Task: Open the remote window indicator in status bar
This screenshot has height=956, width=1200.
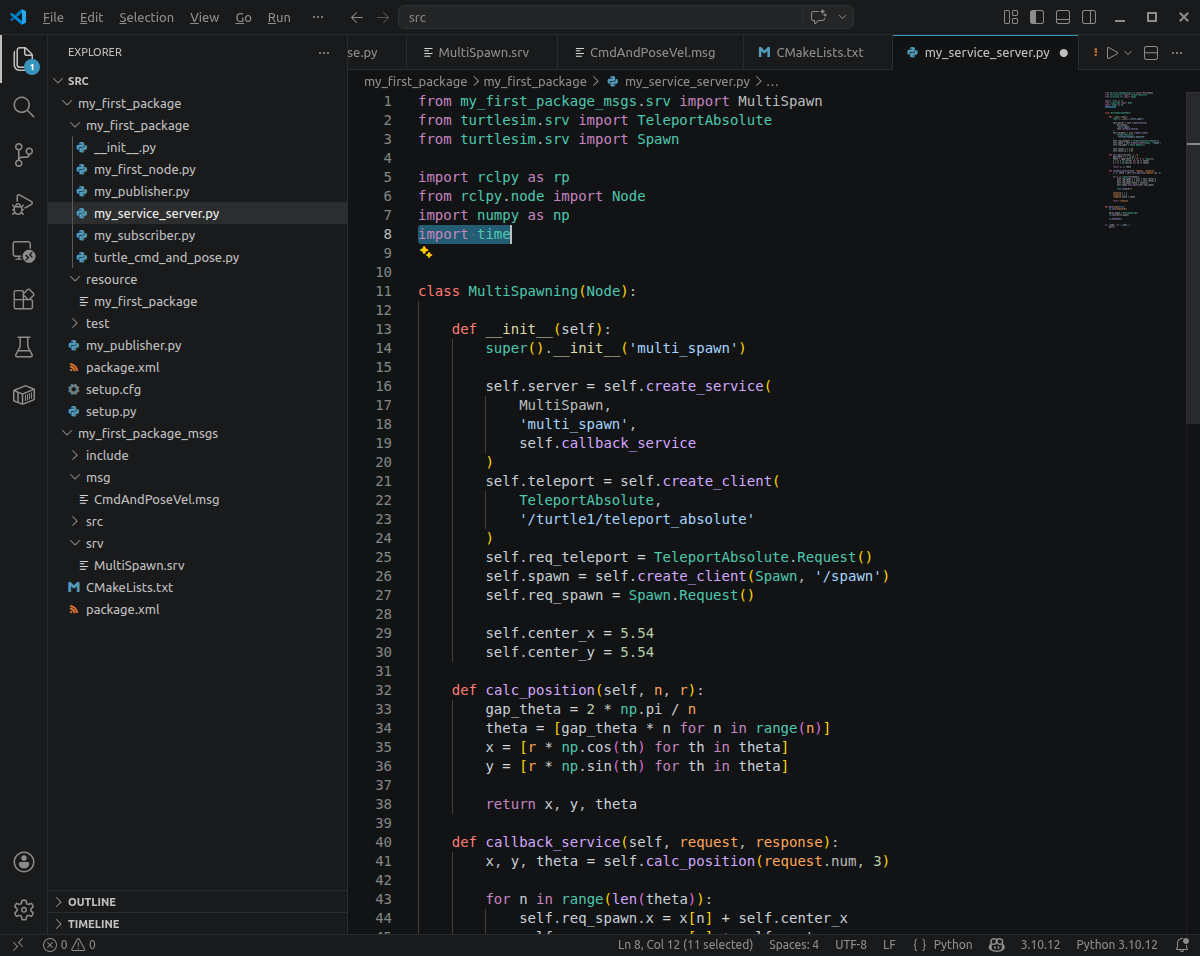Action: [17, 944]
